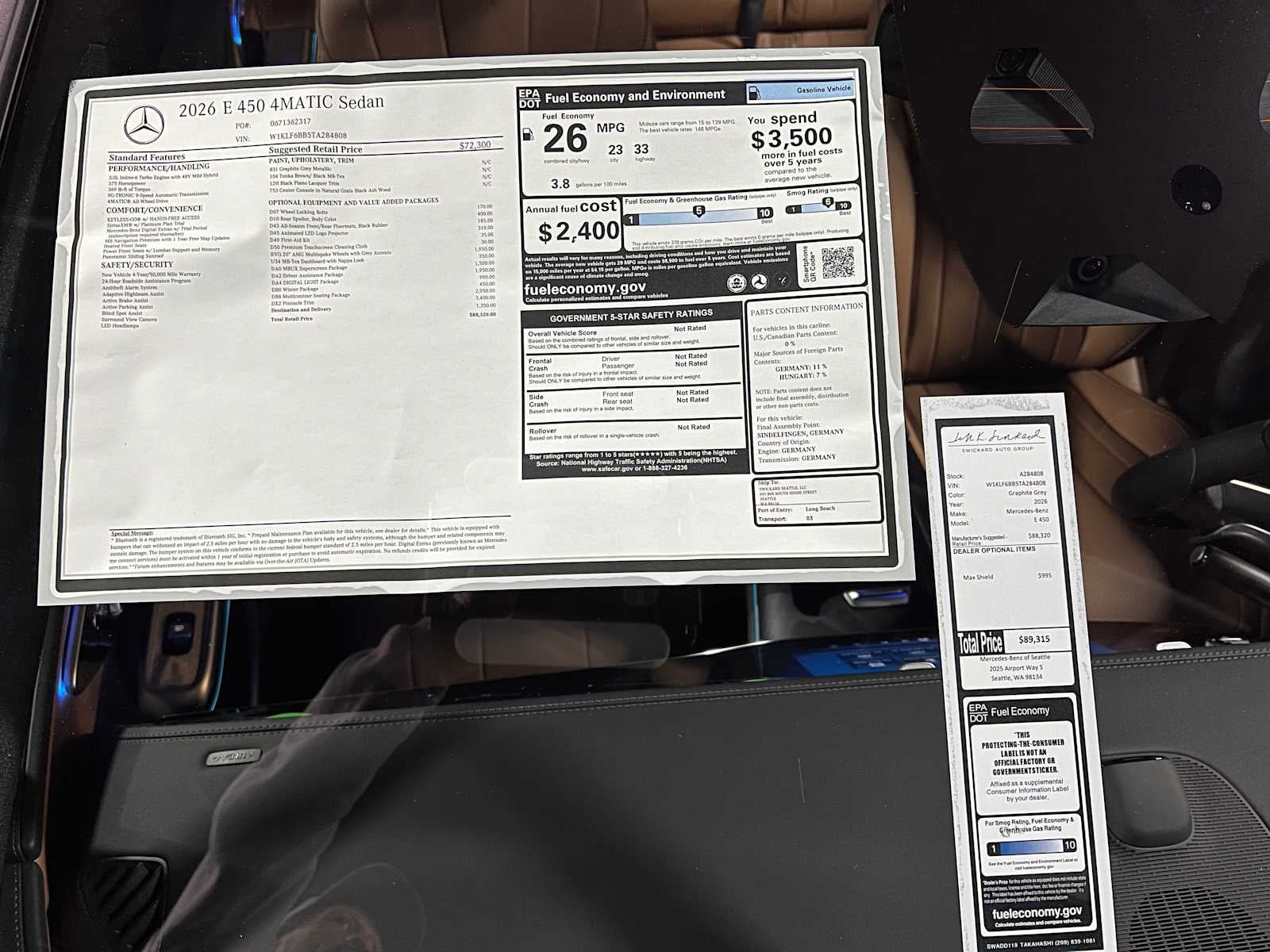Click the "Standard Features" heading

click(x=147, y=157)
